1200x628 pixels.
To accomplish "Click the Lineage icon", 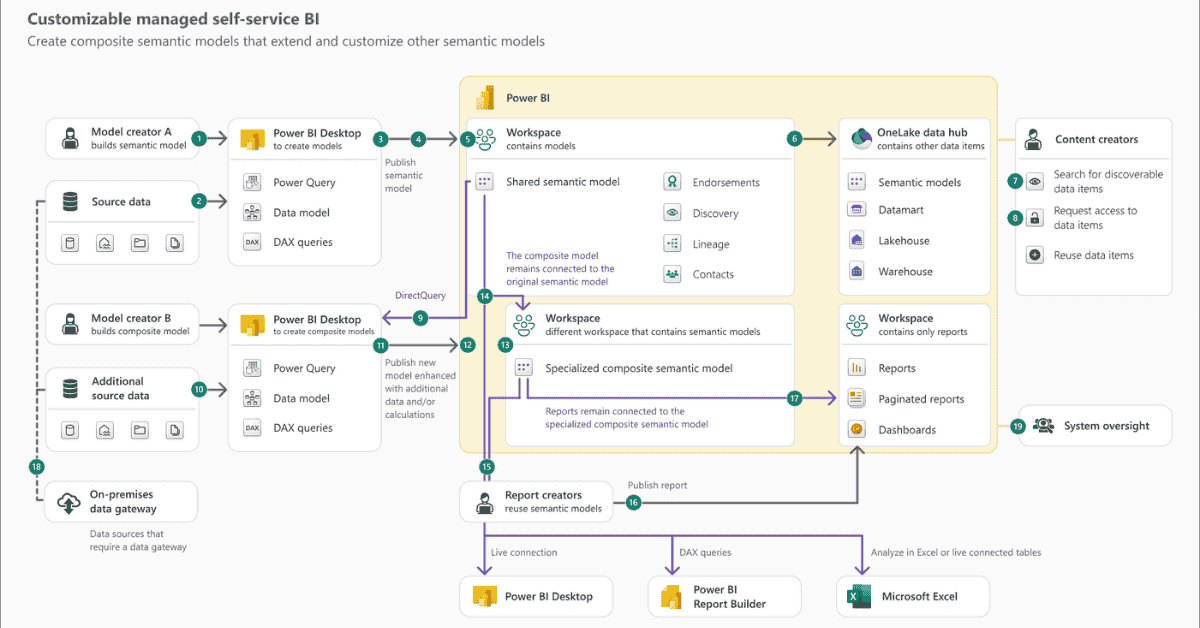I will pyautogui.click(x=672, y=243).
